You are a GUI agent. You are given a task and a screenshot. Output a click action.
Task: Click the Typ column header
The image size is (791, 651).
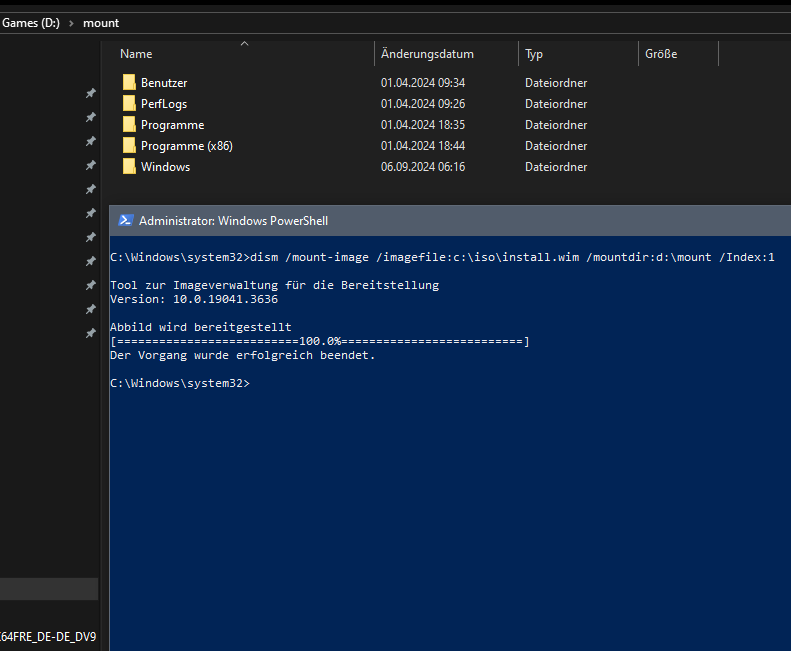[534, 54]
